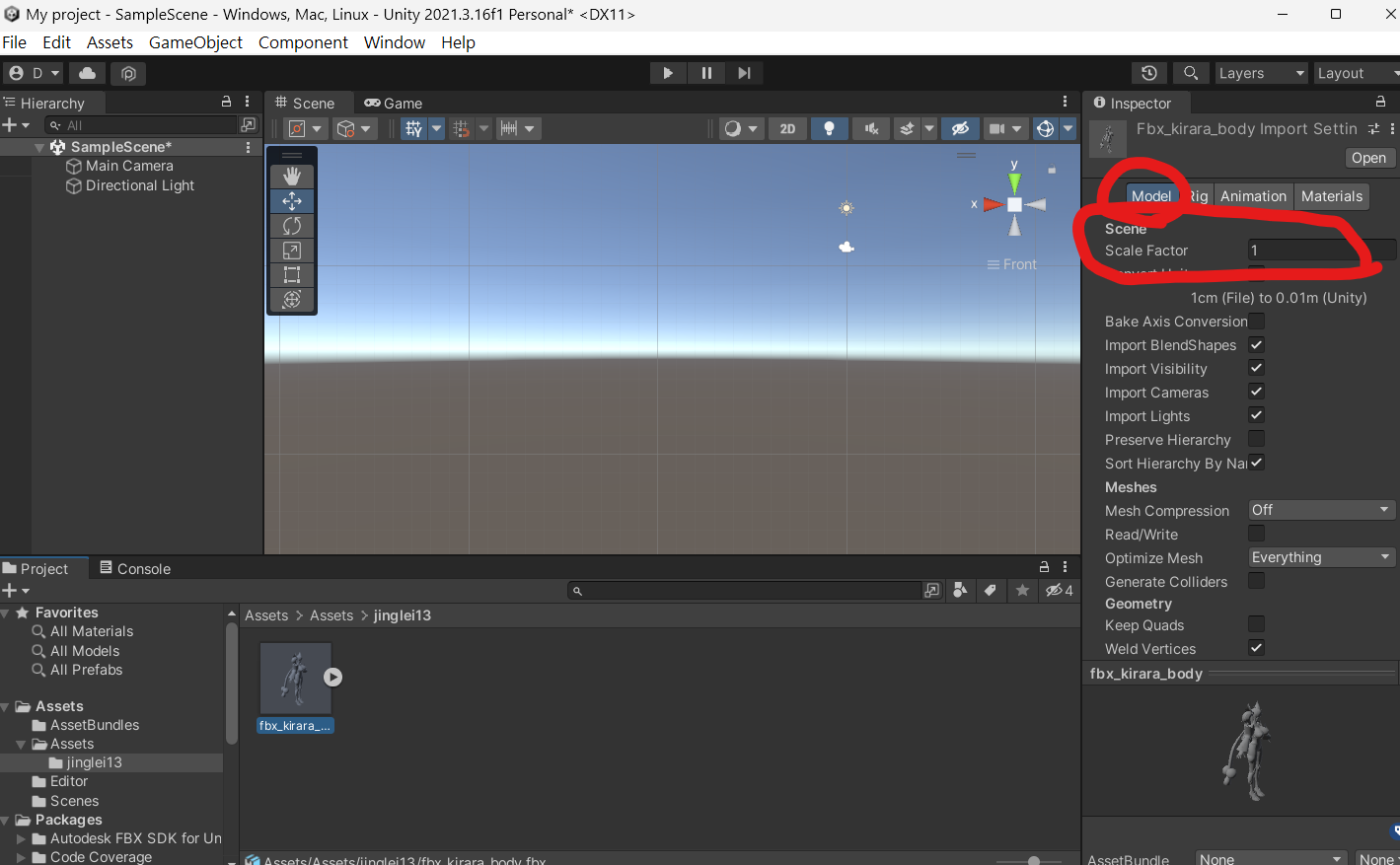Toggle Import Cameras checkbox
This screenshot has height=865, width=1400.
click(1256, 393)
